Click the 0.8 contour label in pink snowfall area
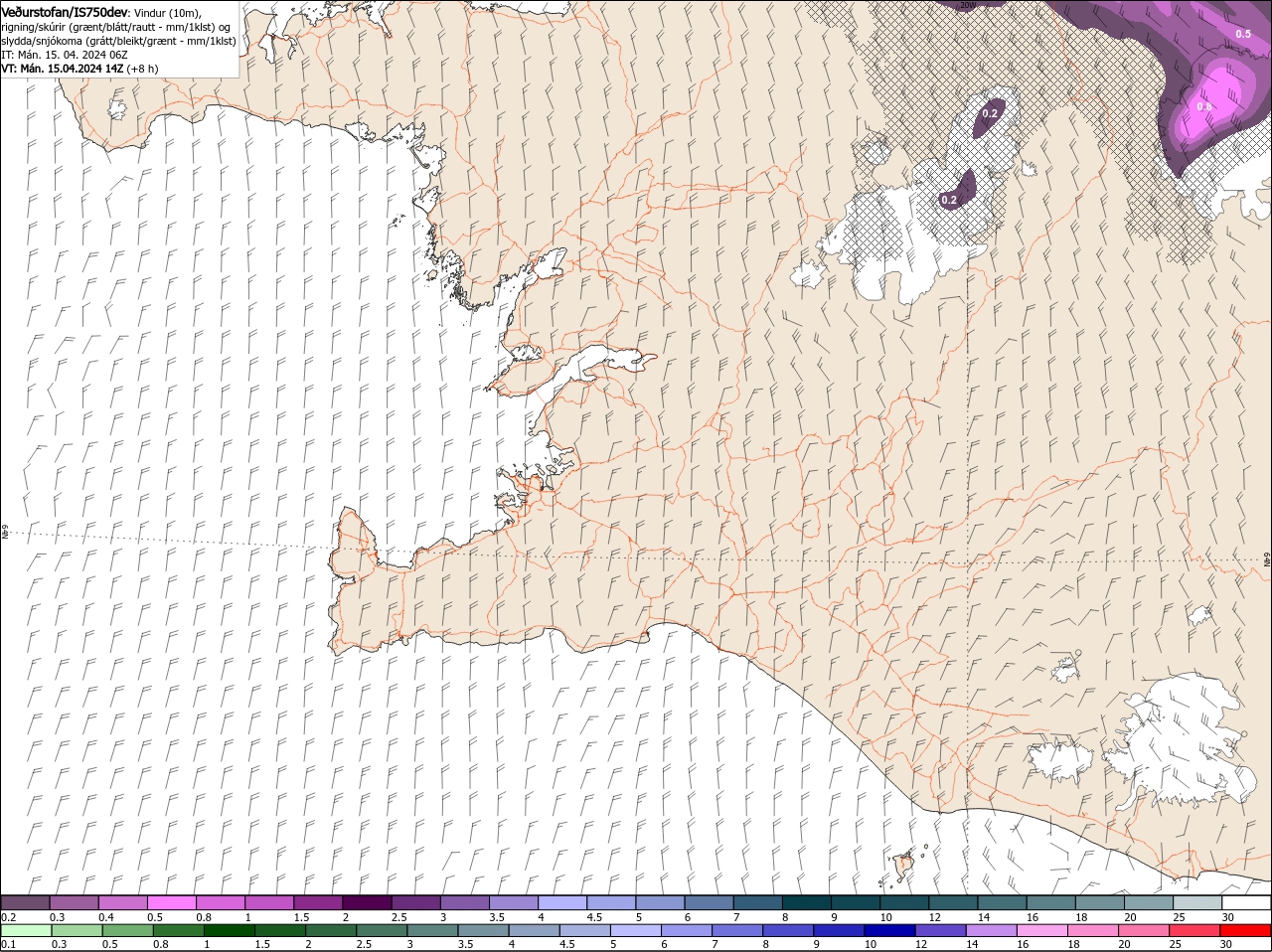The image size is (1272, 952). (1204, 106)
